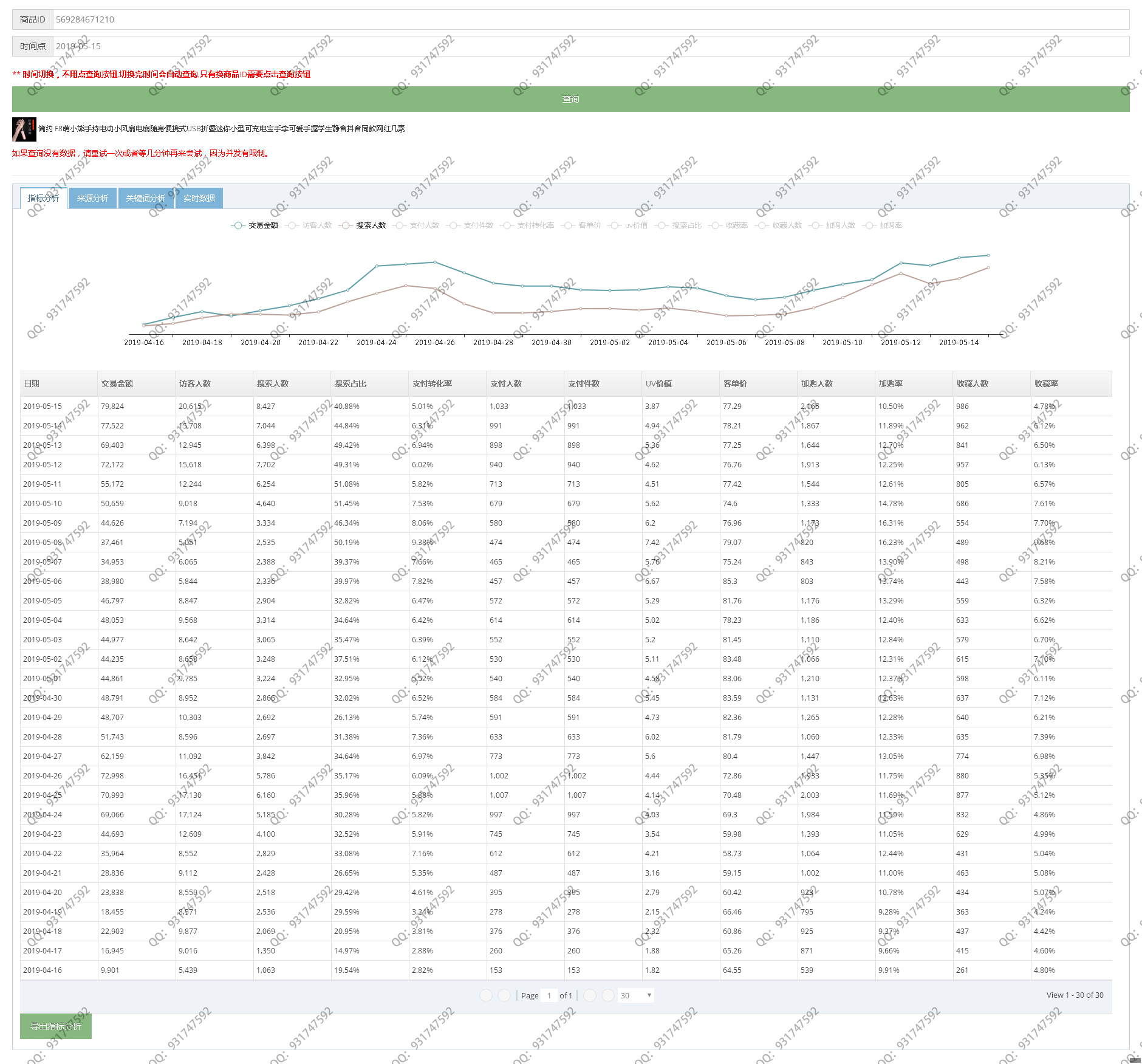
Task: Sort table by 支付人数 column header
Action: click(x=525, y=383)
